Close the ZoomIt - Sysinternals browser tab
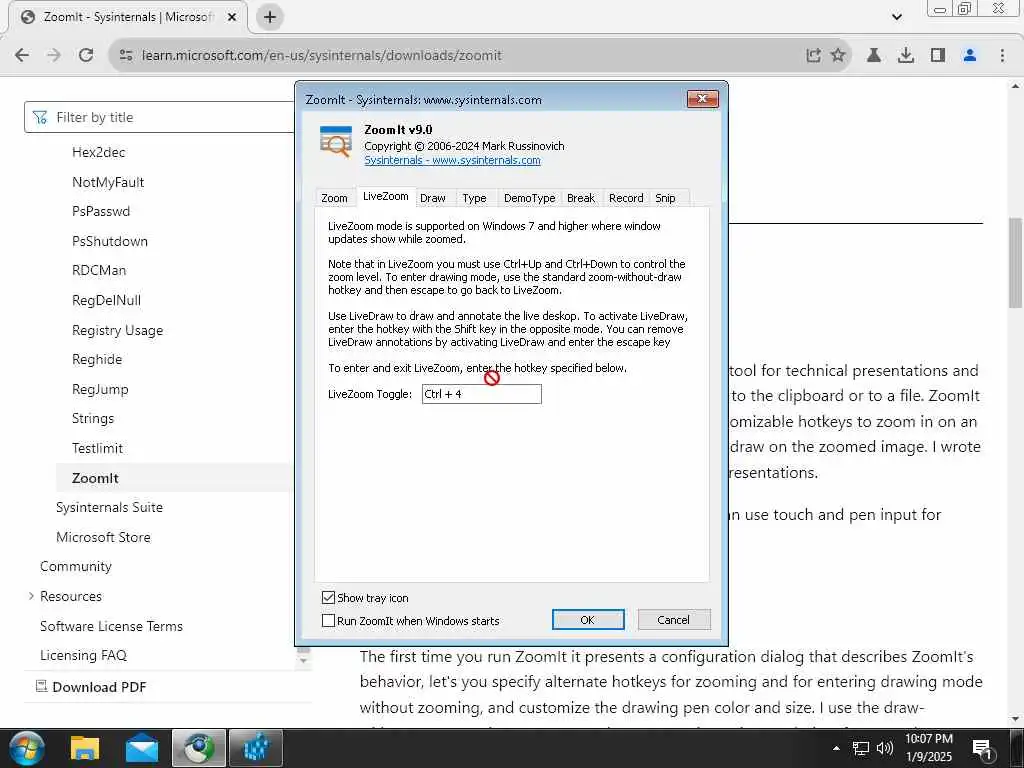 (x=231, y=17)
